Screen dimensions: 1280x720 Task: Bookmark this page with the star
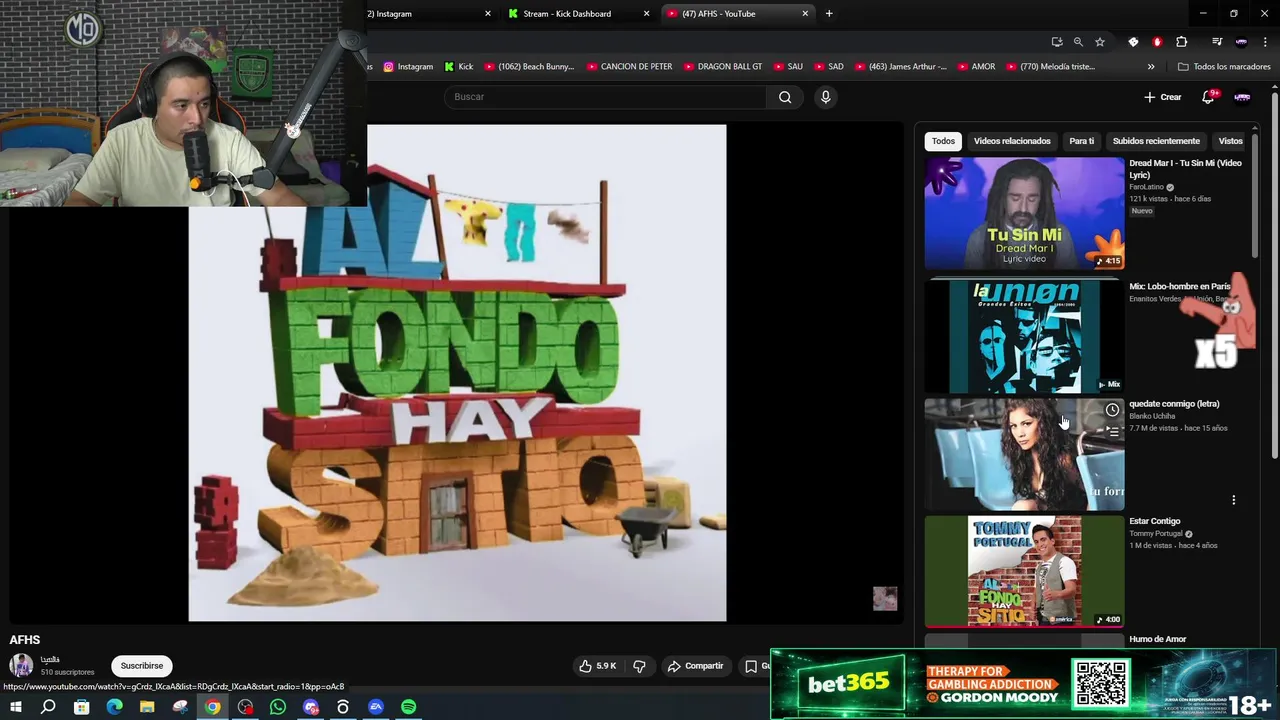(1100, 42)
